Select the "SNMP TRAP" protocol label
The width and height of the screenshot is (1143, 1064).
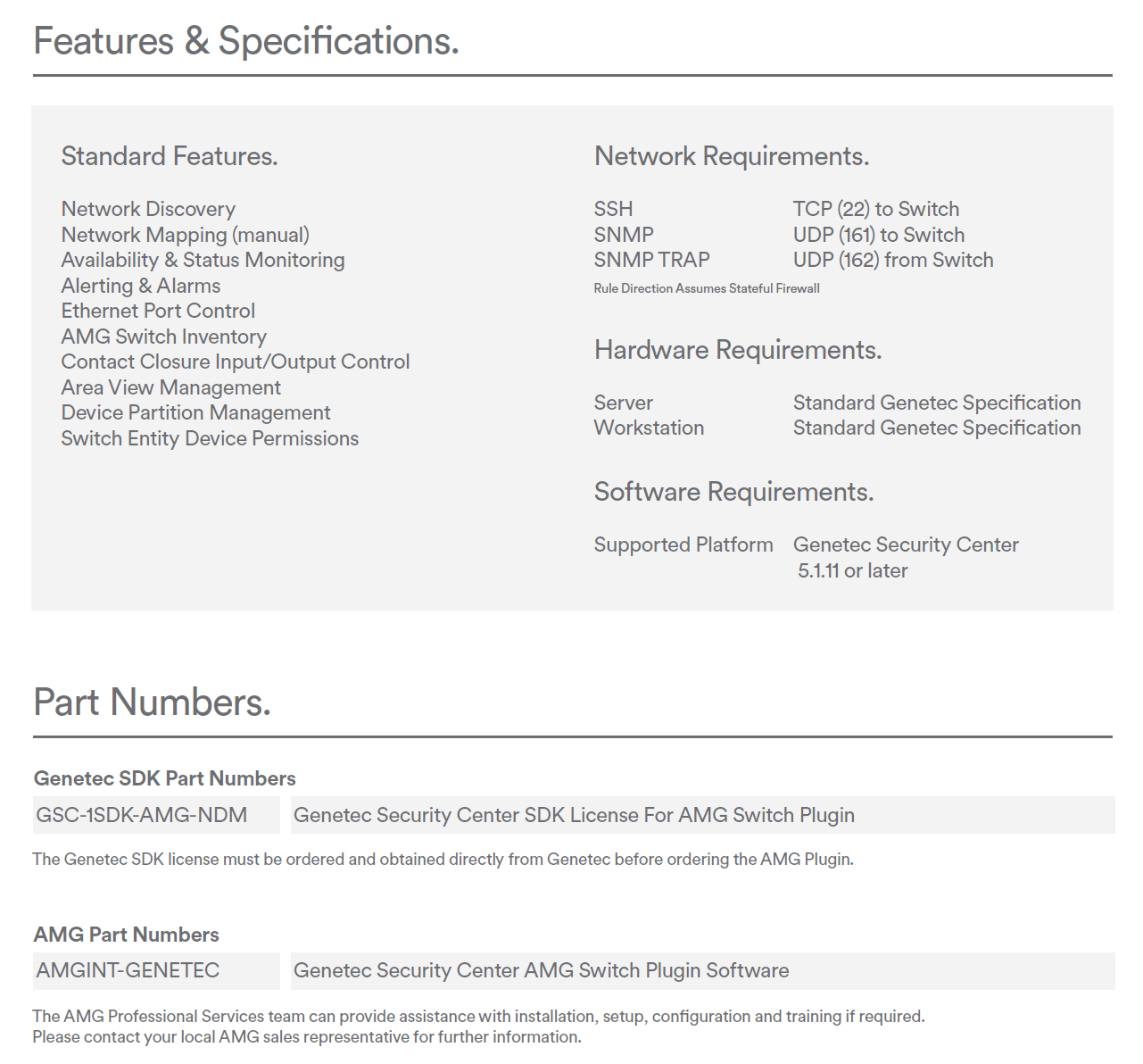(652, 260)
